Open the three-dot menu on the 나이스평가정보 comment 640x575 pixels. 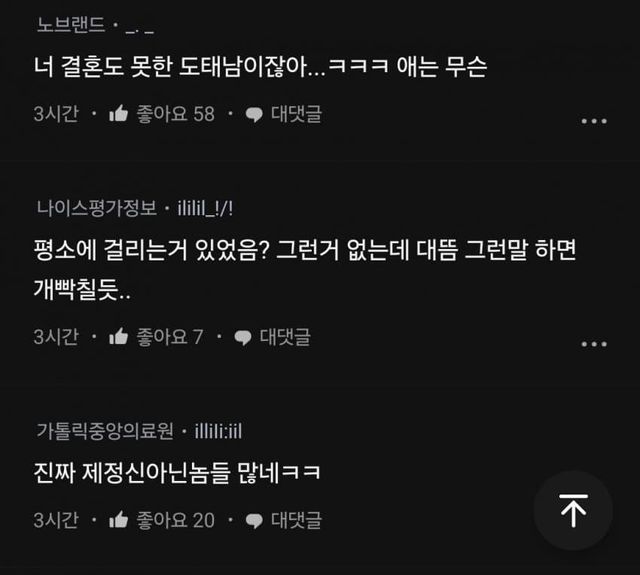pos(594,344)
